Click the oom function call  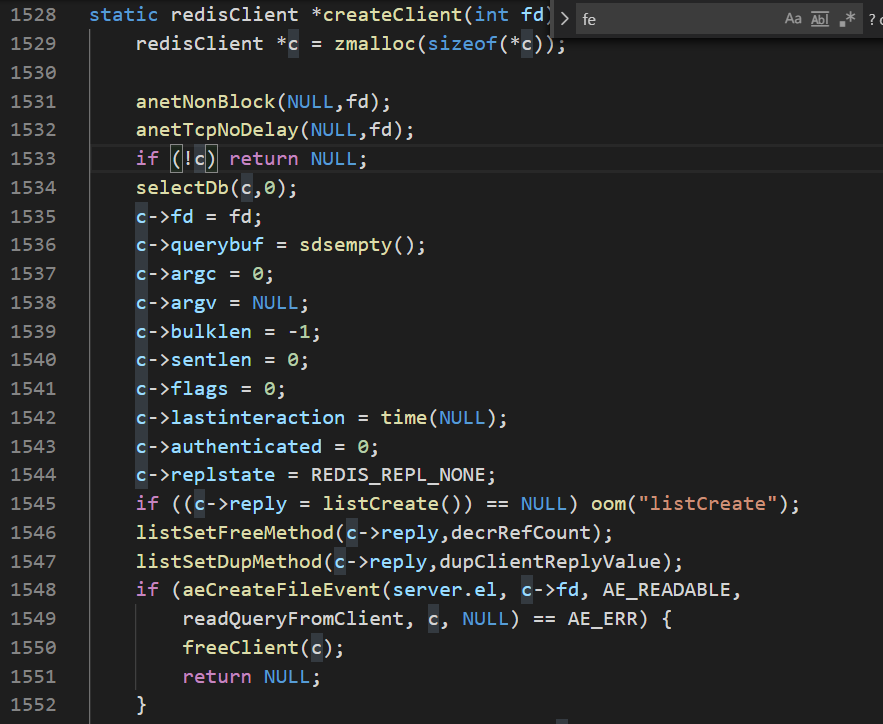click(x=608, y=503)
